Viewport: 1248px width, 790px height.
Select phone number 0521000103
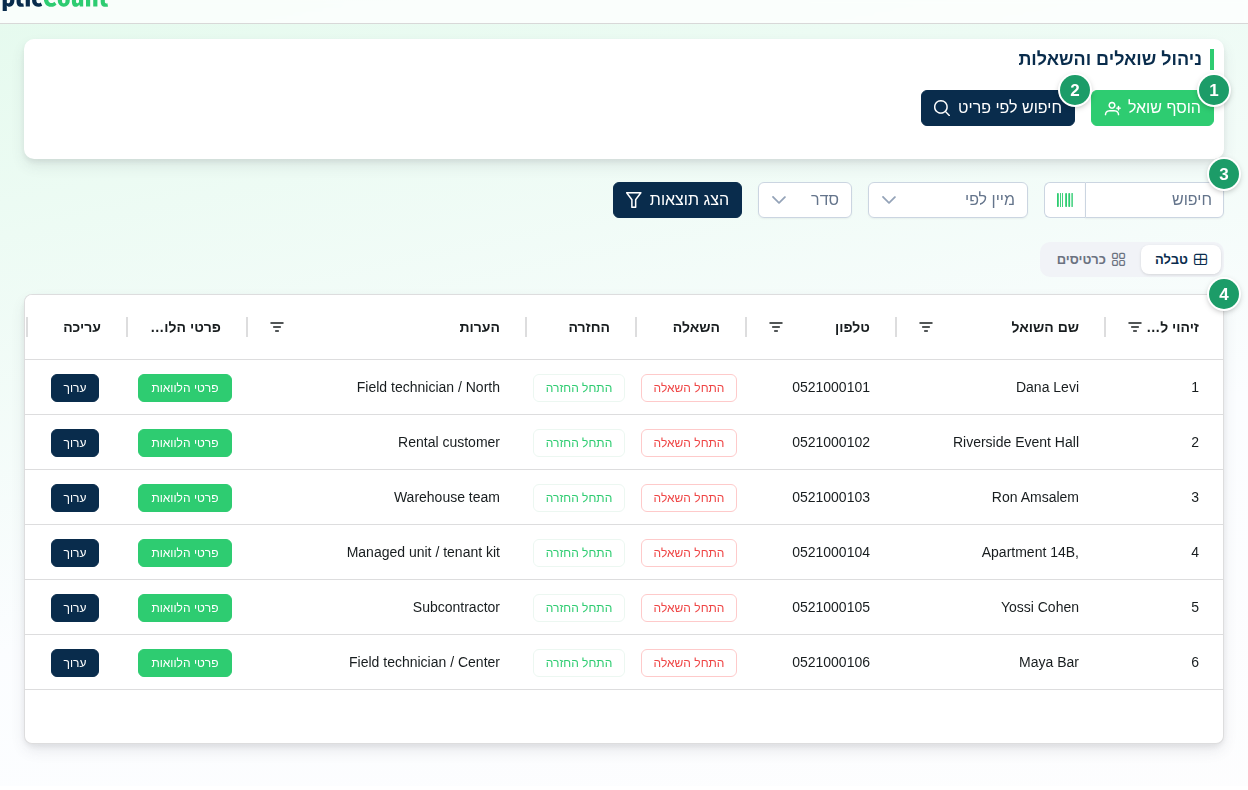[831, 497]
